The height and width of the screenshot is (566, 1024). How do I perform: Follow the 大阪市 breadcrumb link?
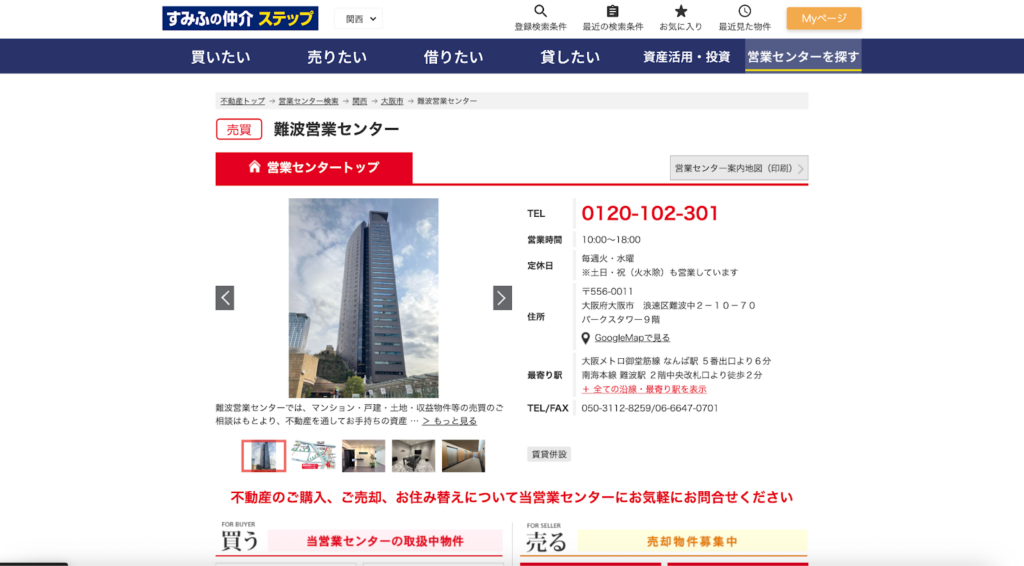click(x=392, y=101)
